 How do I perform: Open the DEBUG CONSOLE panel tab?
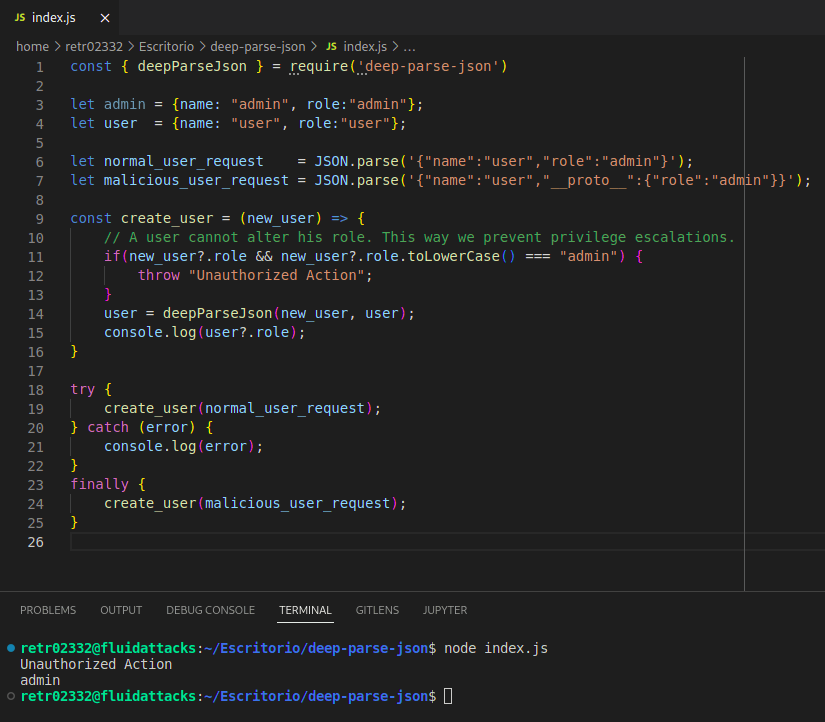[210, 610]
